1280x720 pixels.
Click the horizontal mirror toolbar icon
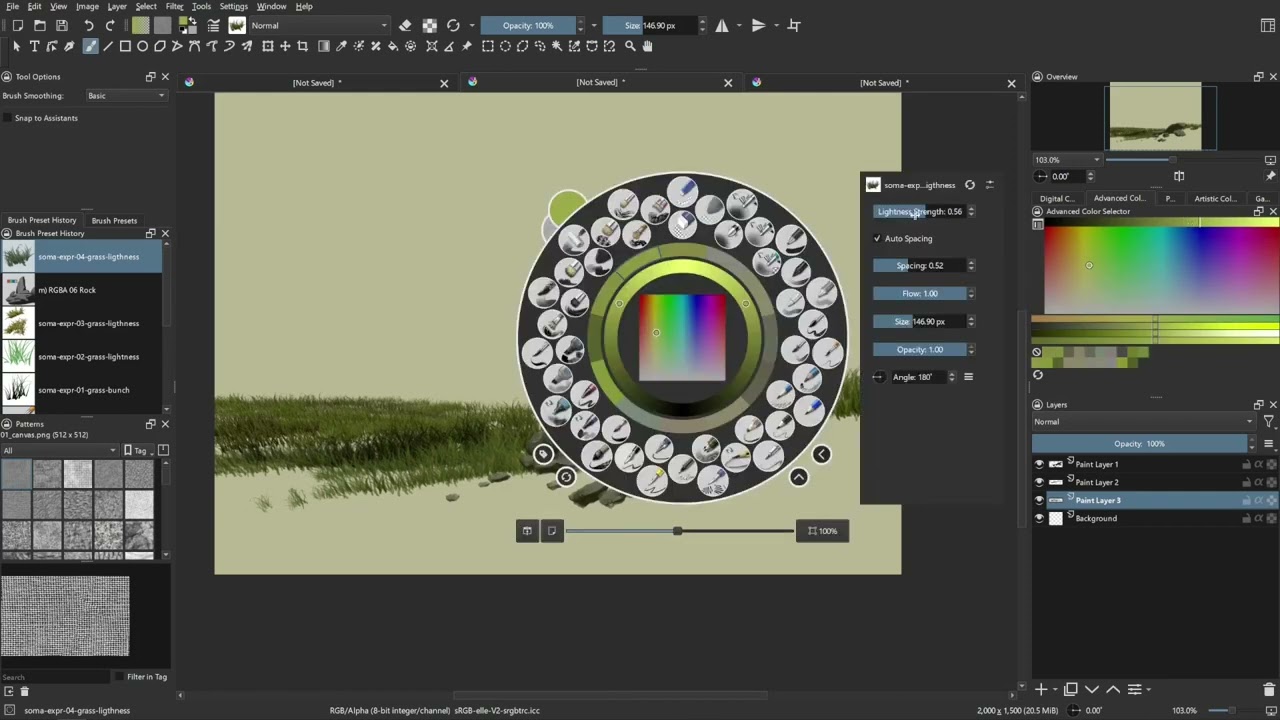[x=722, y=25]
